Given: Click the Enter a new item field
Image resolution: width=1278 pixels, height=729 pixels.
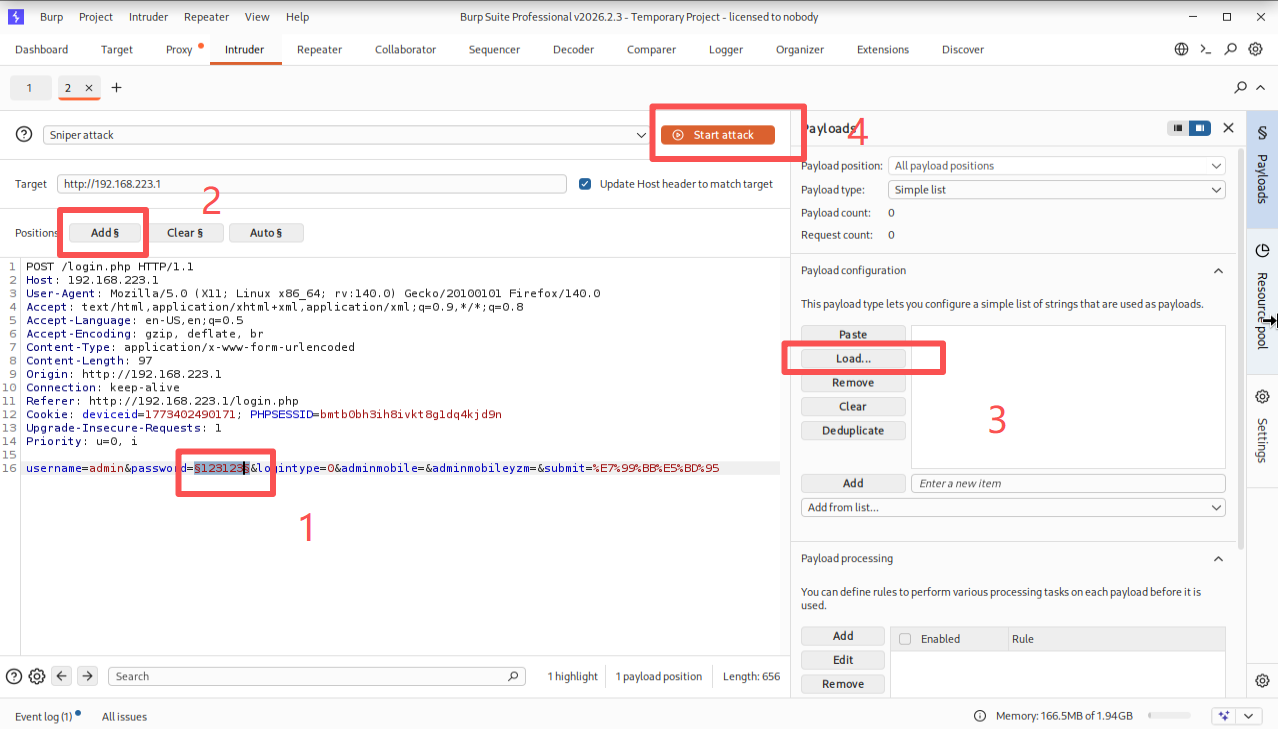Looking at the screenshot, I should [1067, 483].
